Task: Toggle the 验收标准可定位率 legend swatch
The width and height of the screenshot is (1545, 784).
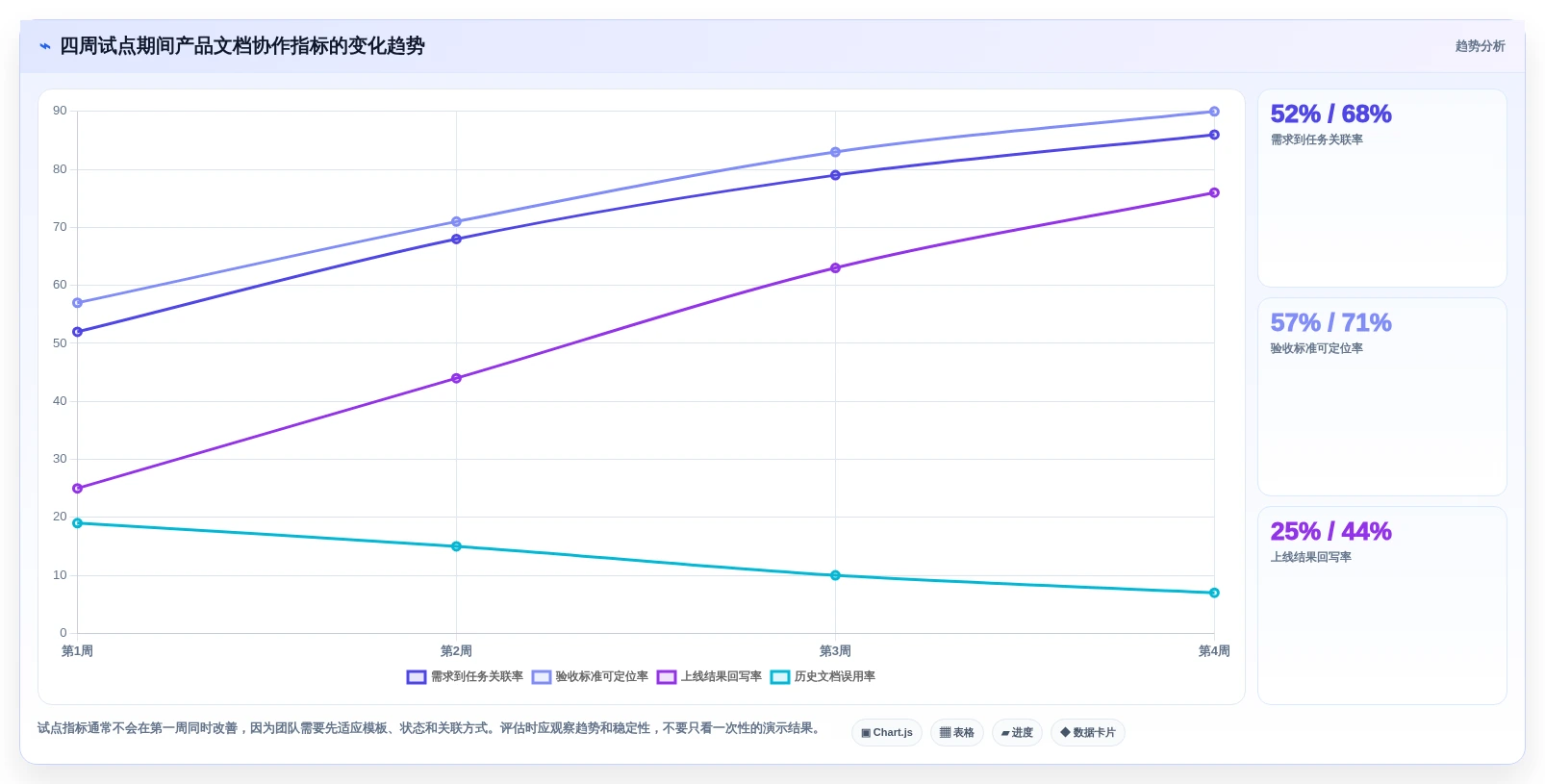Action: (542, 677)
